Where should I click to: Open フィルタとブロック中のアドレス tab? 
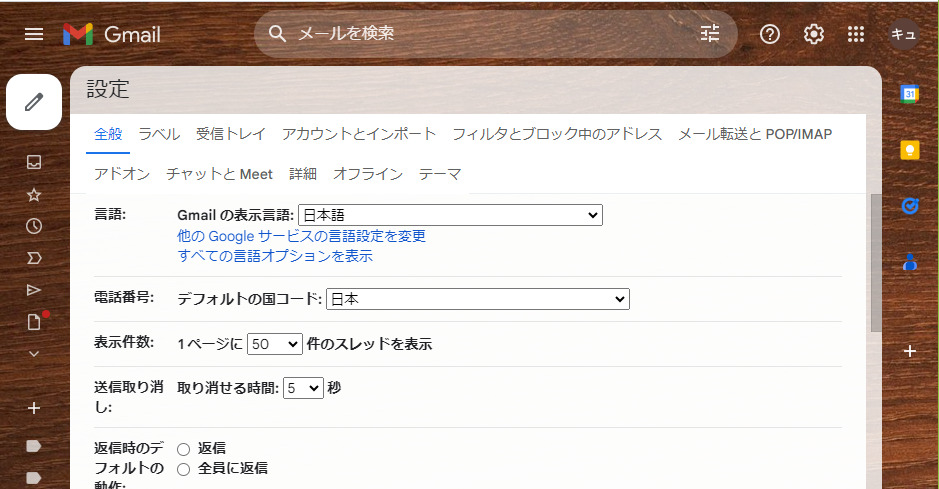[557, 134]
